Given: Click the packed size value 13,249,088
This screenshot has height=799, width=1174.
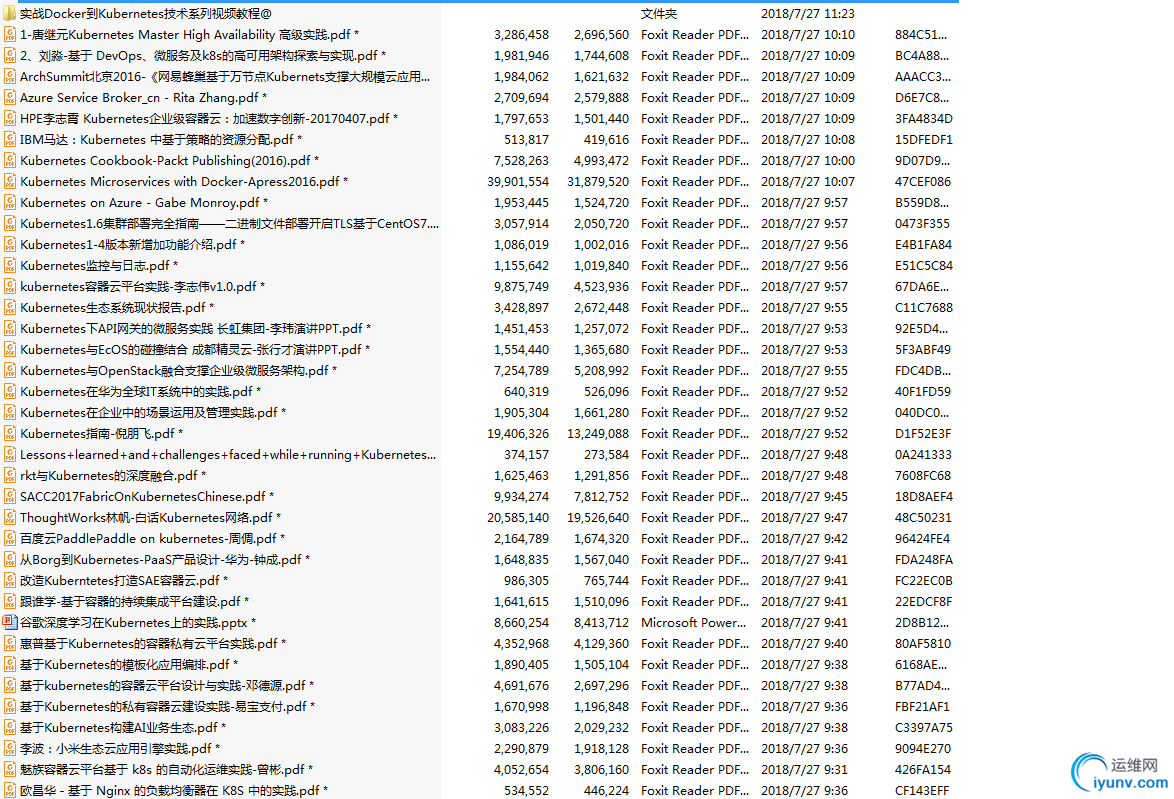Looking at the screenshot, I should pos(598,434).
